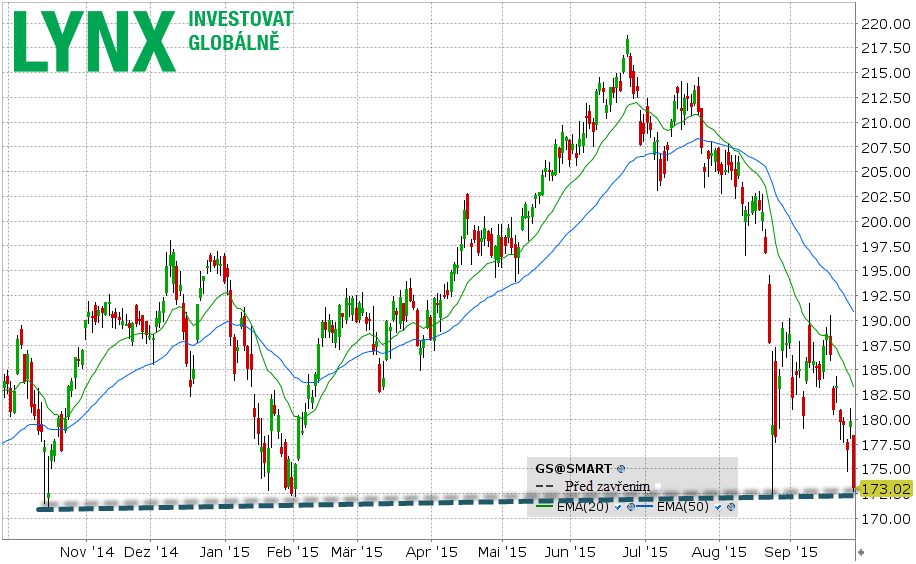Click the 175.00 price axis label
This screenshot has height=564, width=916.
[886, 469]
